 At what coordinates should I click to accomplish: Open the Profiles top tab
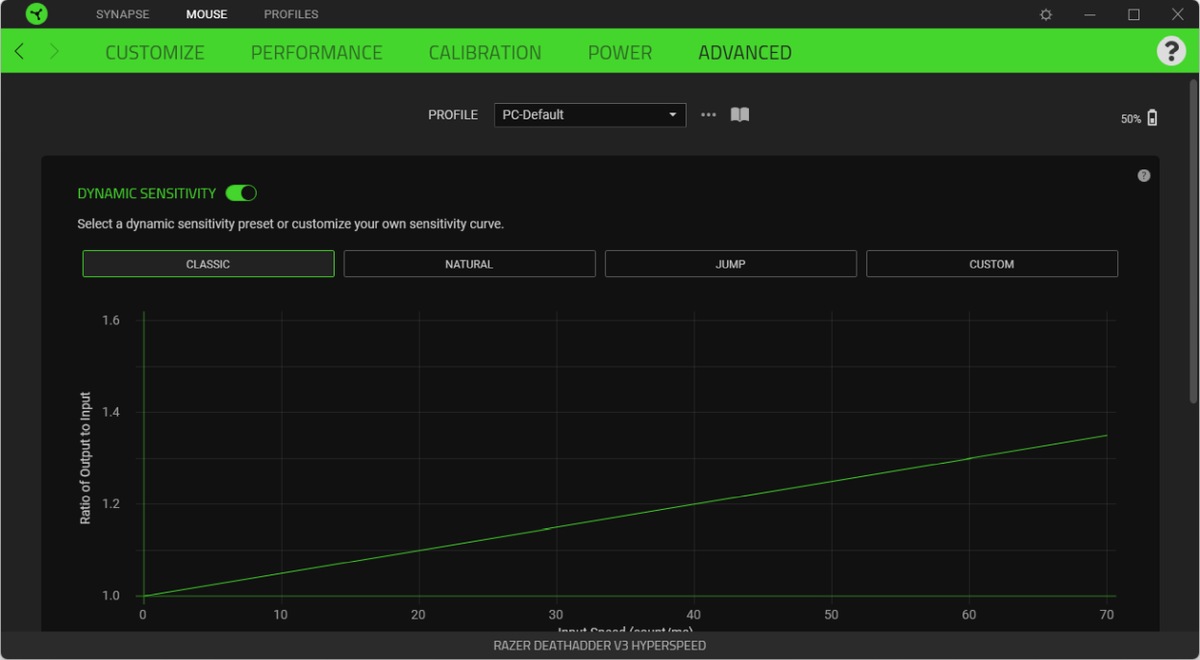coord(291,14)
